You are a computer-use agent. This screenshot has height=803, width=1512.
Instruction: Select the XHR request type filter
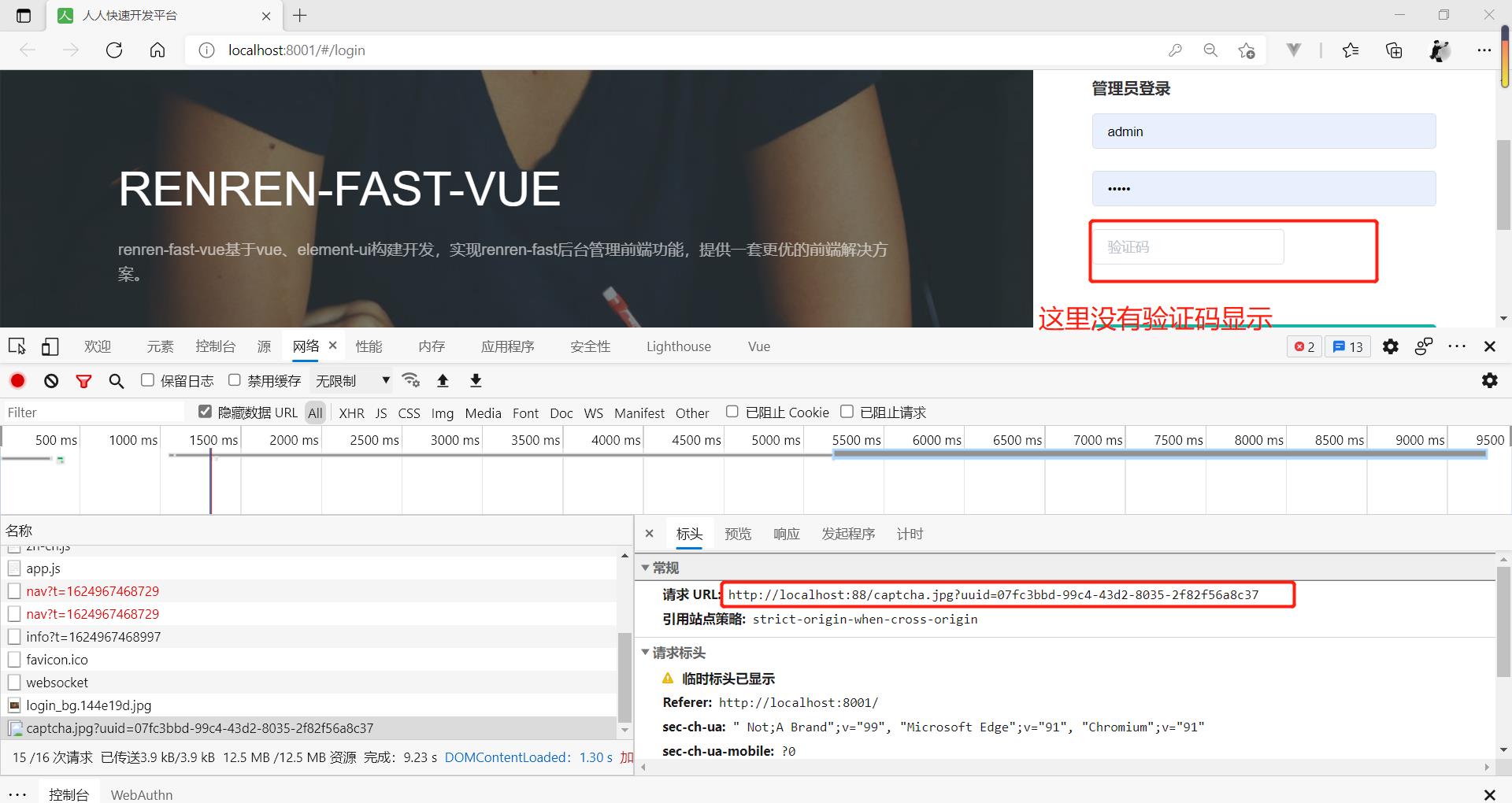351,413
